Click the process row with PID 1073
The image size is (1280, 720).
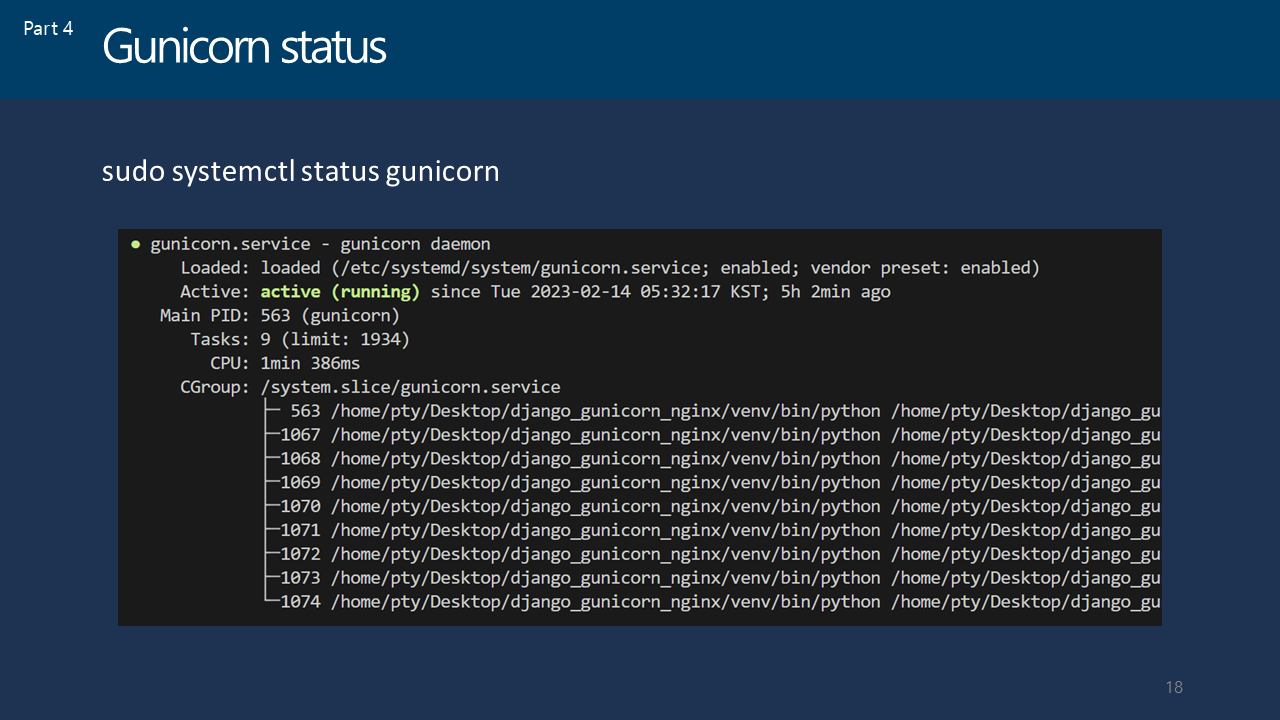713,578
